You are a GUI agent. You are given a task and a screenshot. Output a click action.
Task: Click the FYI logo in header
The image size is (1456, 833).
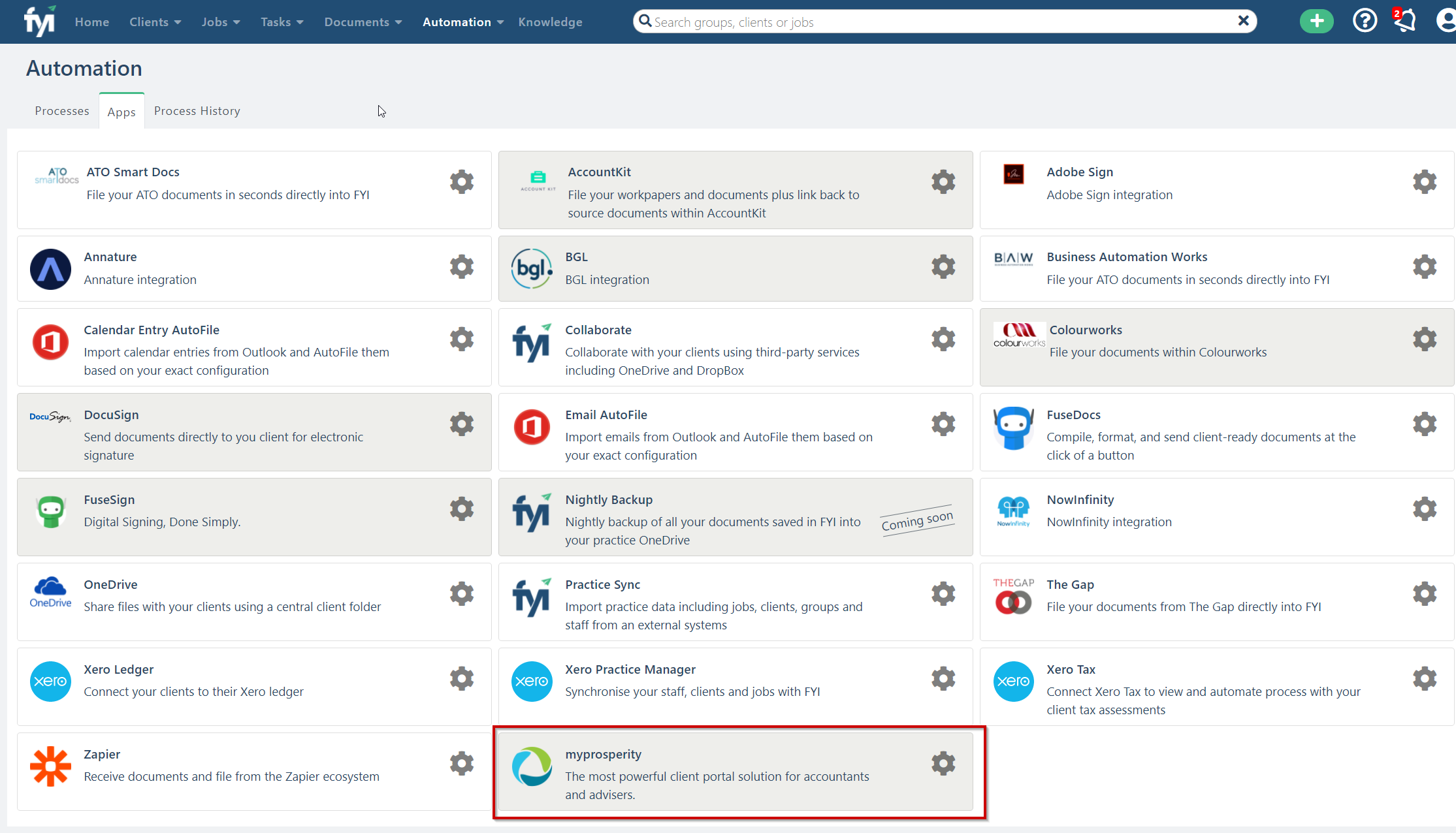(x=39, y=22)
